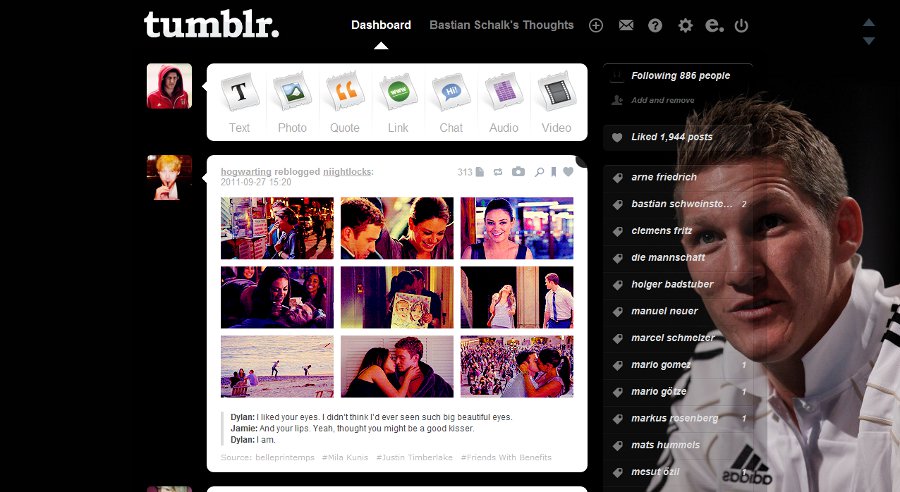The height and width of the screenshot is (492, 900).
Task: Create a new Quote post
Action: click(345, 102)
